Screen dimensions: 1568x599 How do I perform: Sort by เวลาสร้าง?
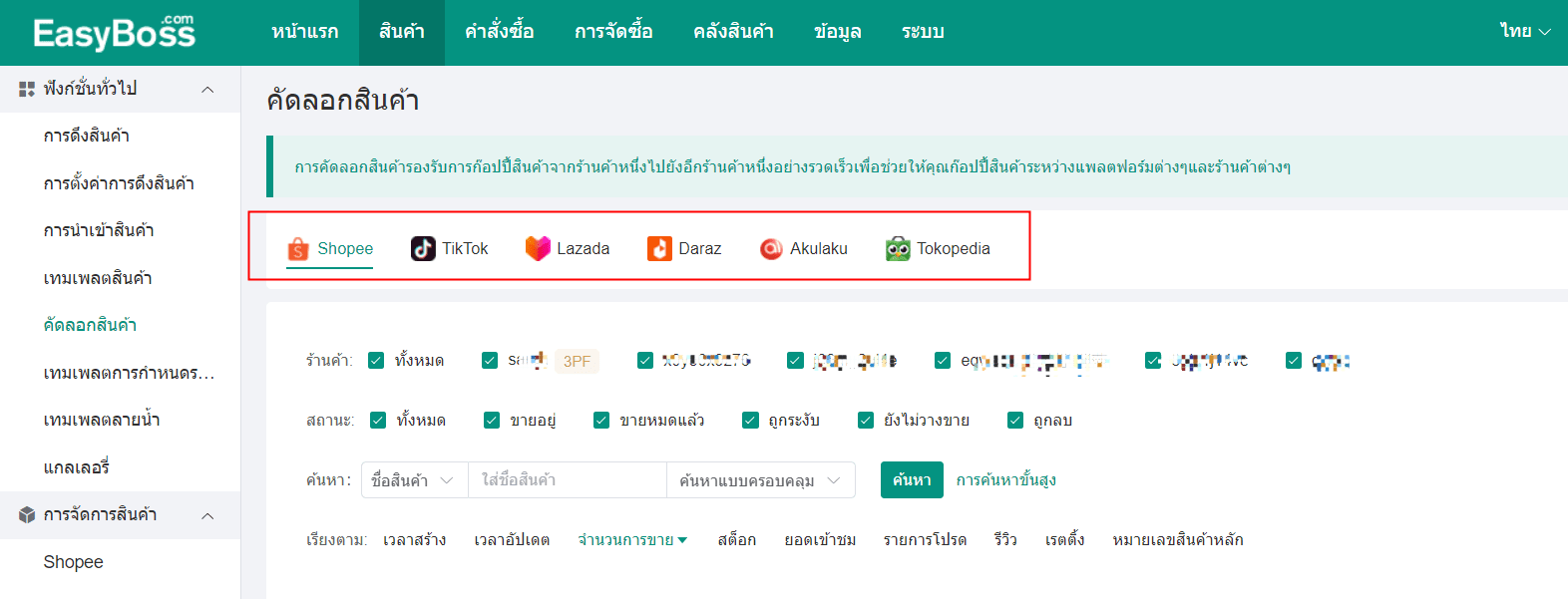click(415, 540)
